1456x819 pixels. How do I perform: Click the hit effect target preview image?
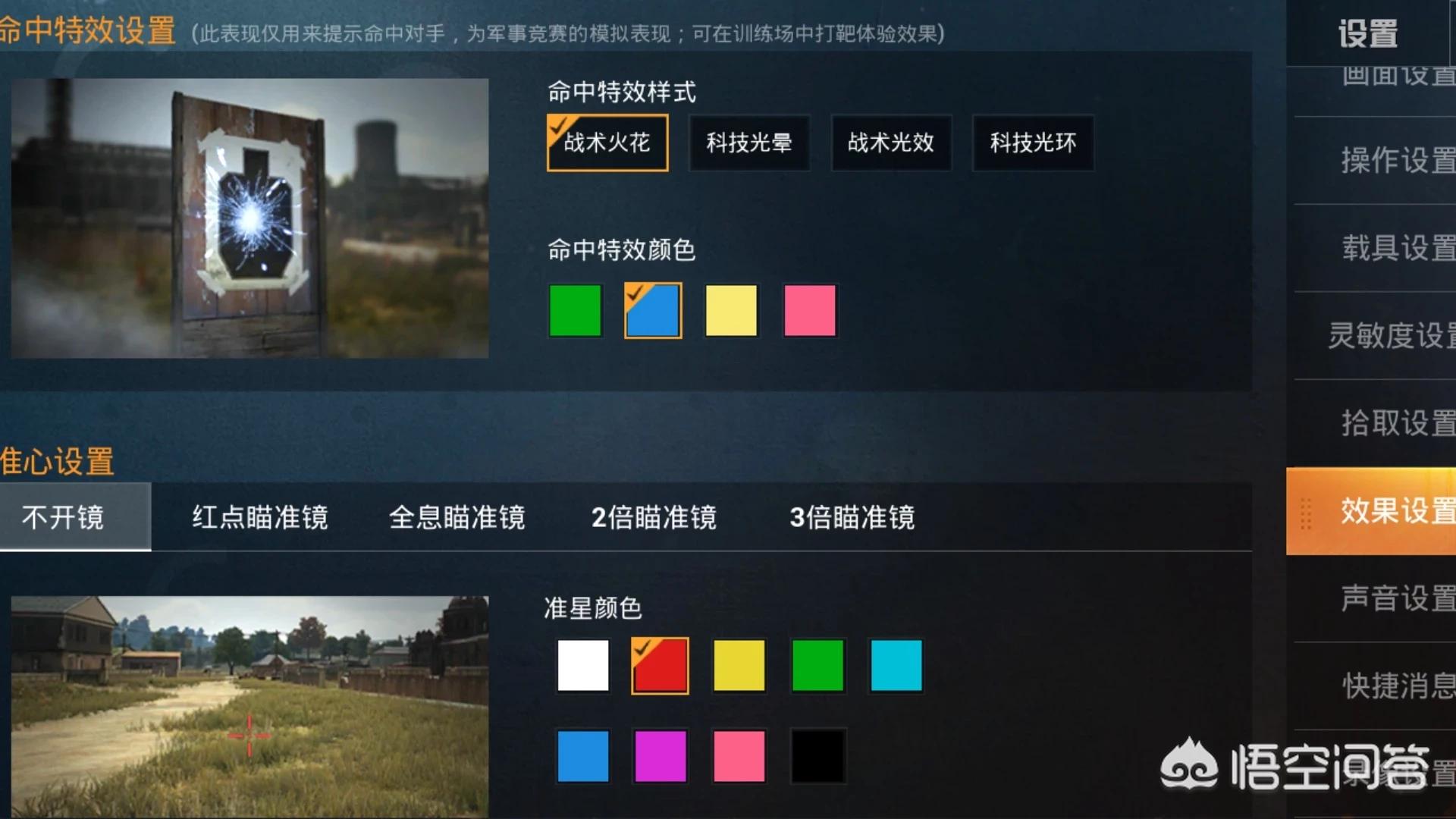click(x=249, y=218)
